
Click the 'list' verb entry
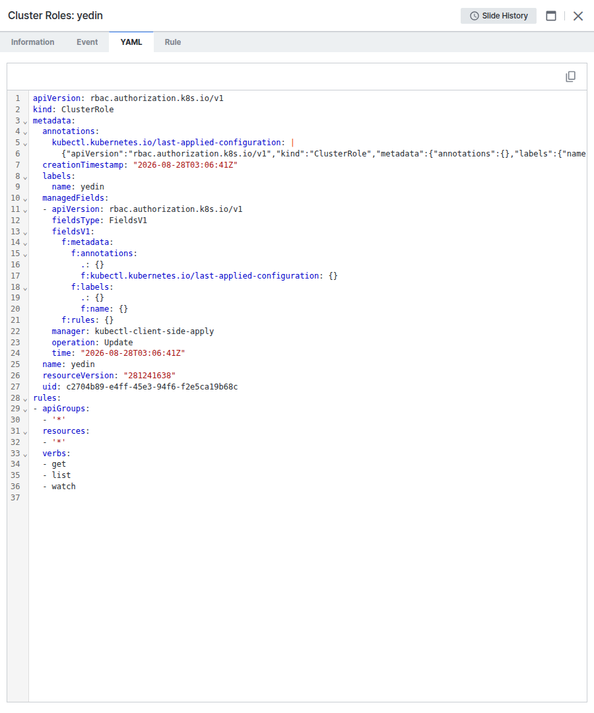pyautogui.click(x=61, y=475)
